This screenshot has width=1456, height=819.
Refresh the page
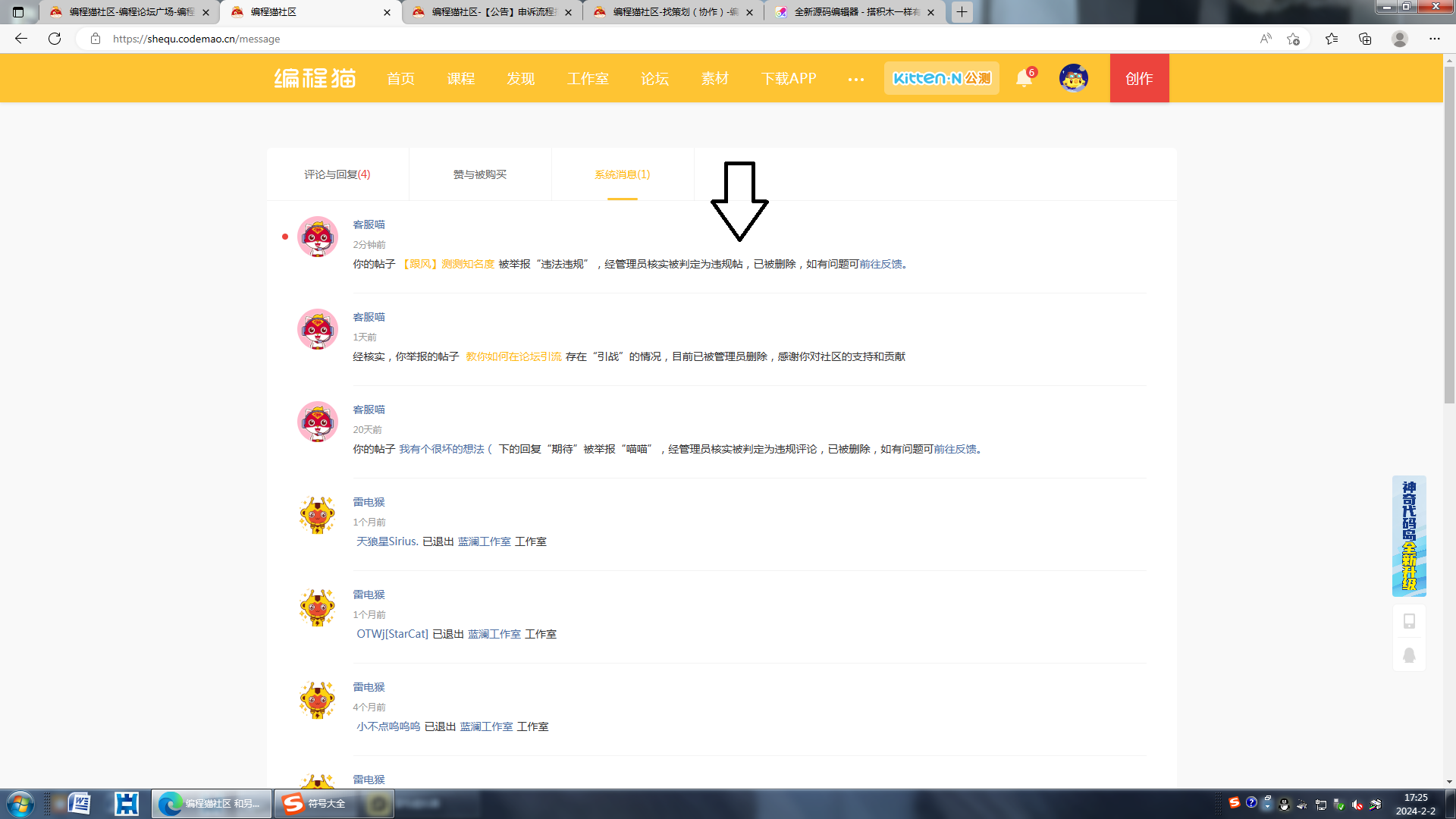coord(55,39)
